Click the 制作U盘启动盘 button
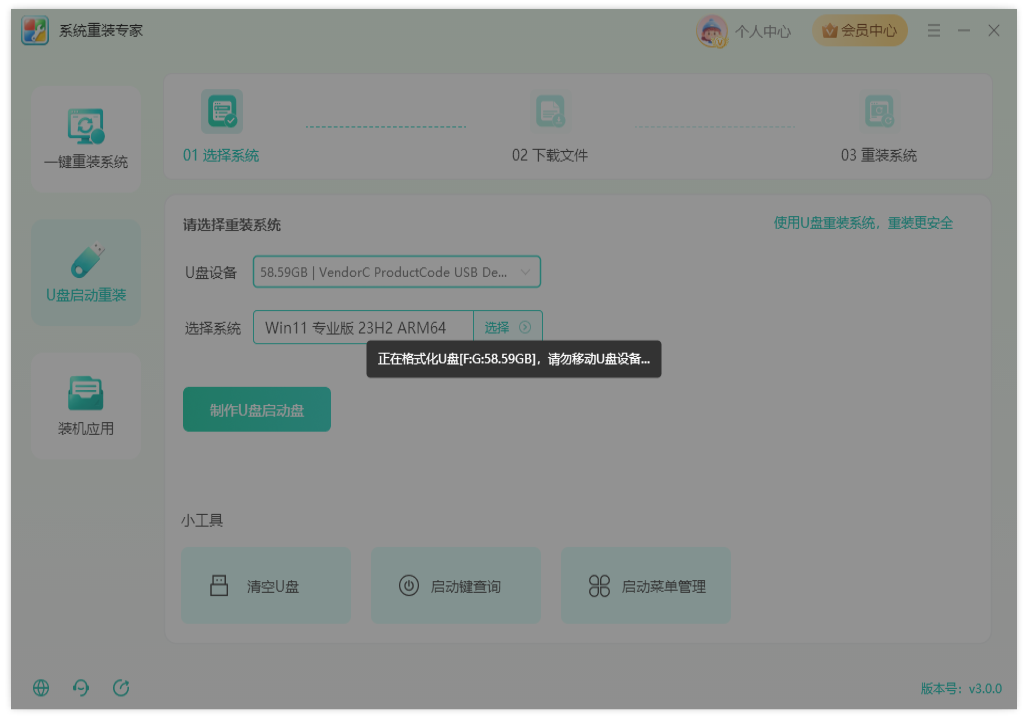1024x726 pixels. click(x=257, y=410)
